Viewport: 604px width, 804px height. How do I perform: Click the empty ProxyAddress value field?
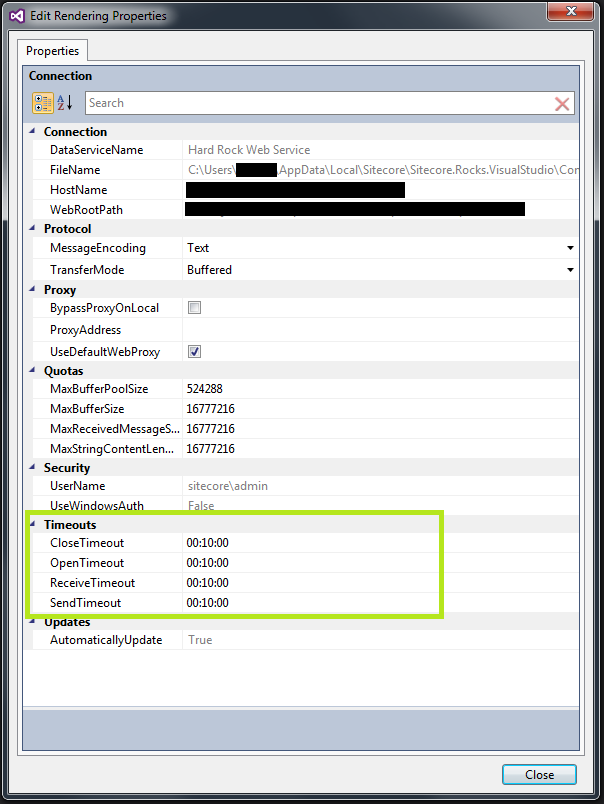coord(380,330)
